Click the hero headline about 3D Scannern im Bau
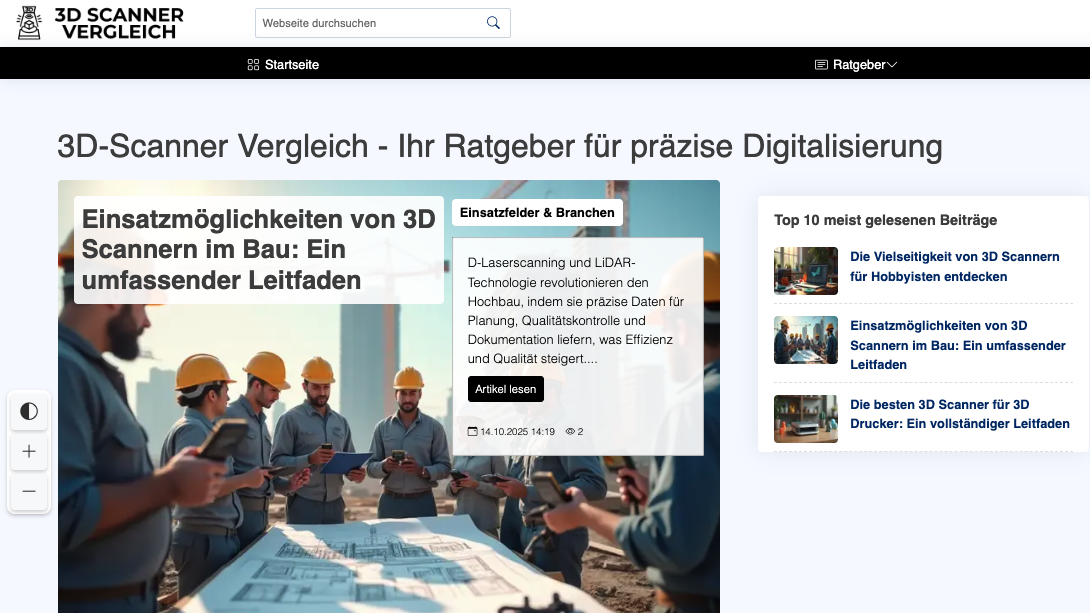 click(261, 250)
